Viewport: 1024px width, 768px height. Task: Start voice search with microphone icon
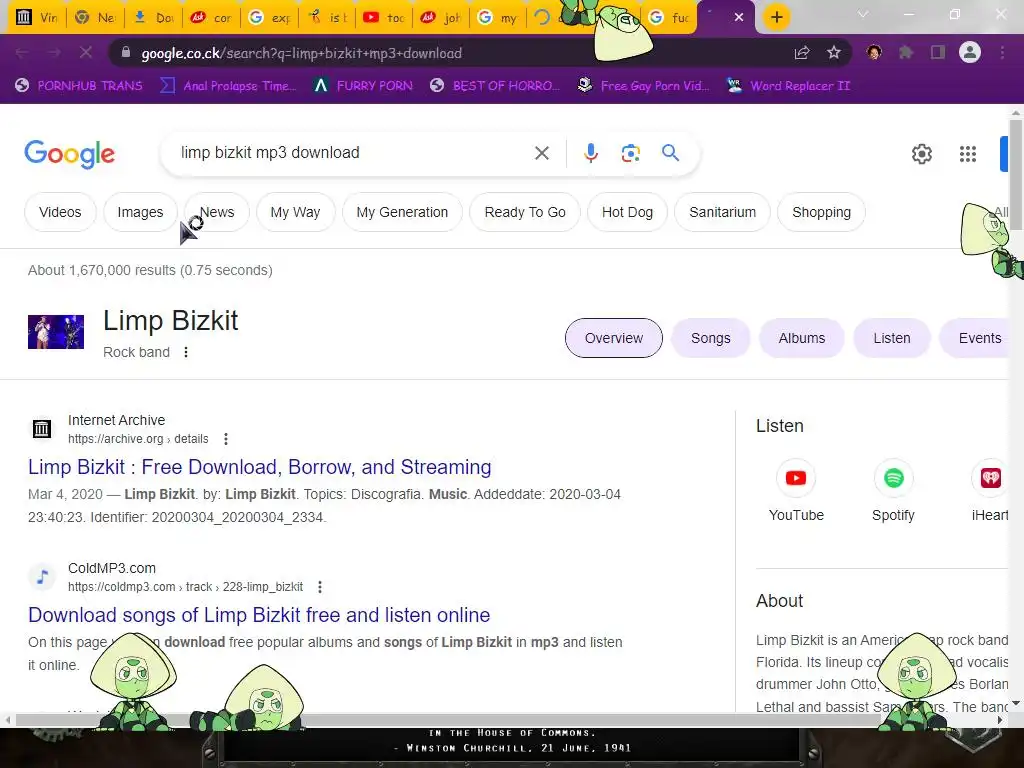590,153
